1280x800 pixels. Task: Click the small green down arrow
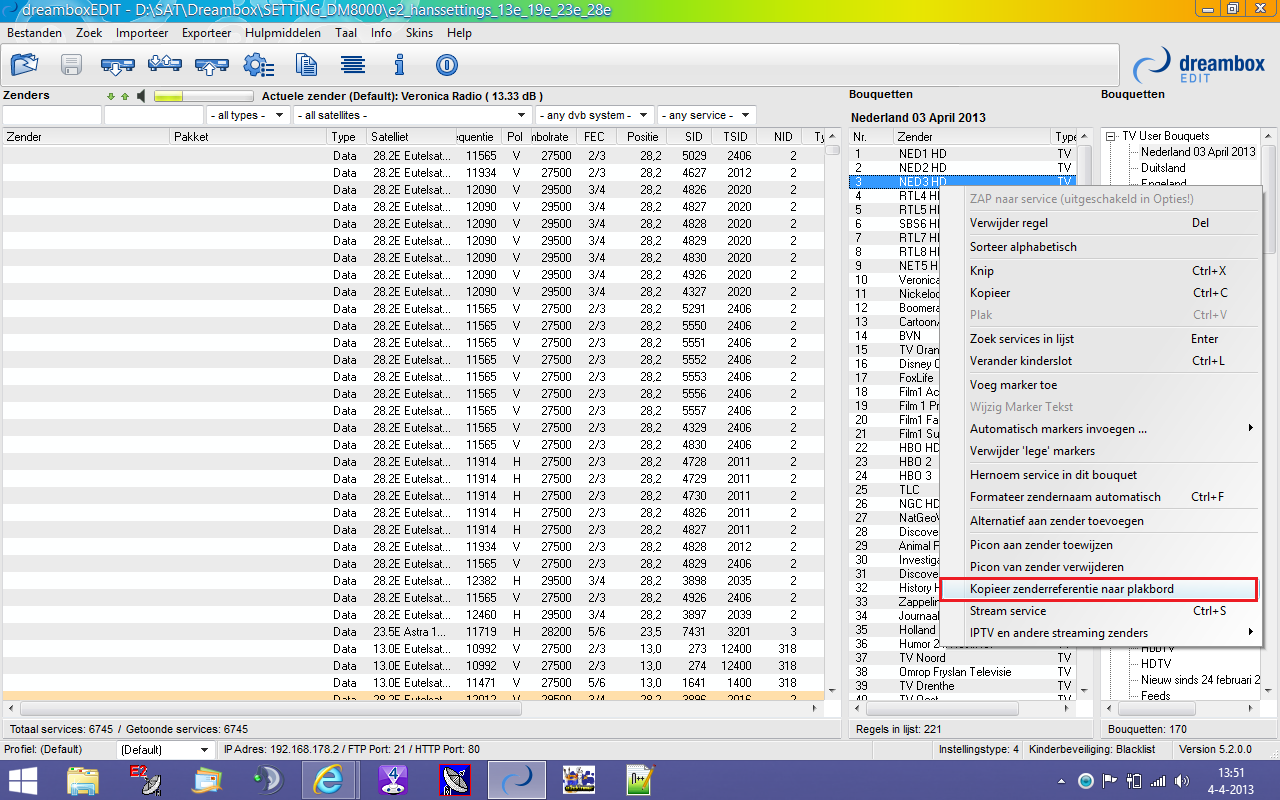[x=111, y=97]
